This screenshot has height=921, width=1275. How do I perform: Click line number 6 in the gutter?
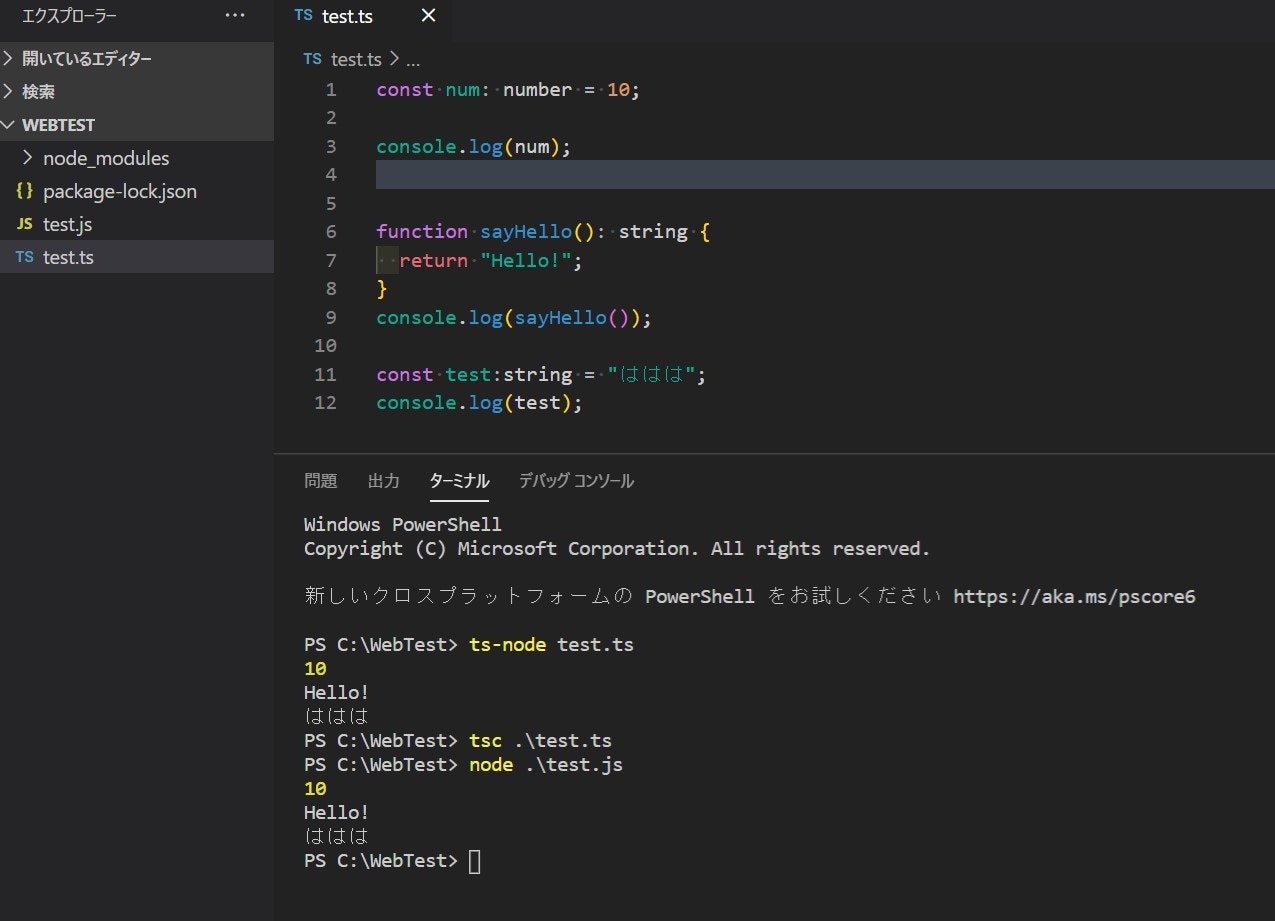tap(331, 232)
